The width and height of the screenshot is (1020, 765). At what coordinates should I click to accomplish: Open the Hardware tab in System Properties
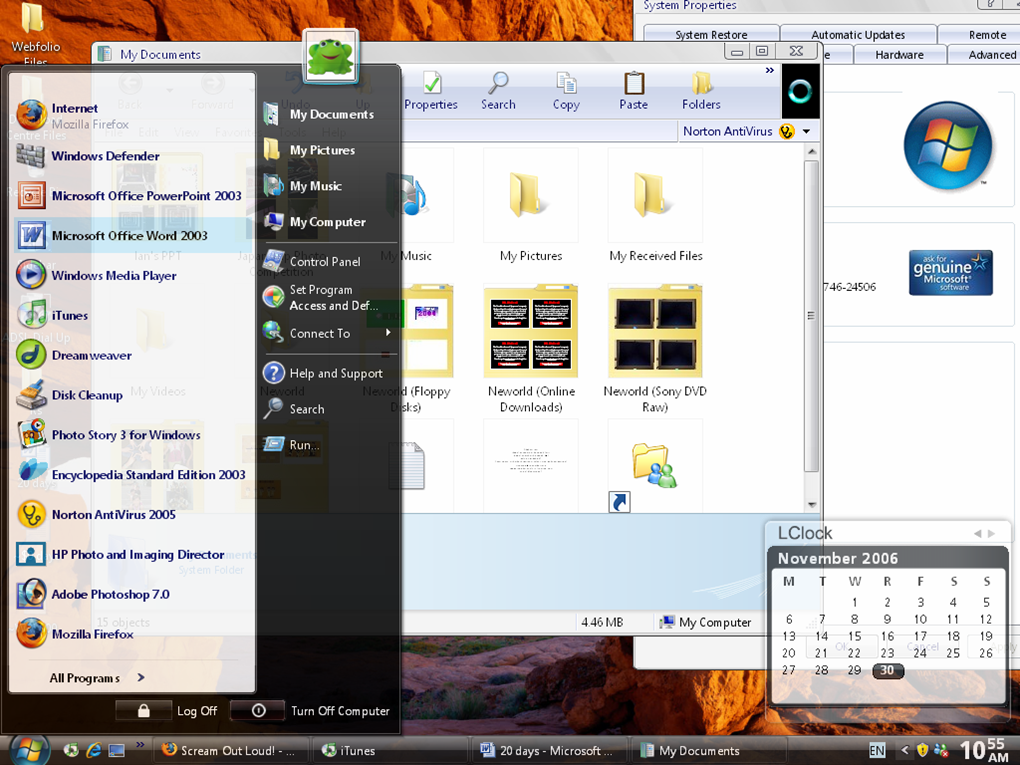click(899, 55)
